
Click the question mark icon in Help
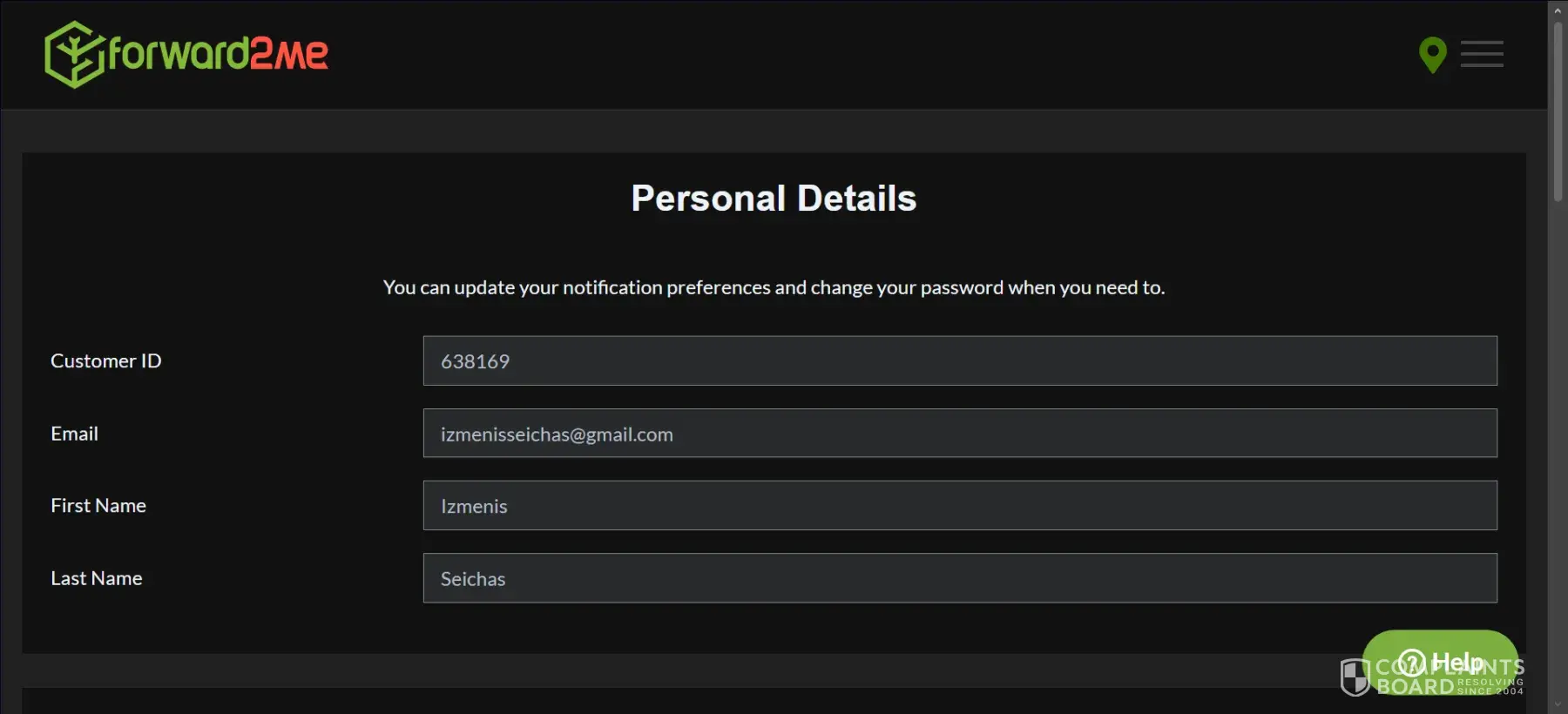coord(1412,663)
